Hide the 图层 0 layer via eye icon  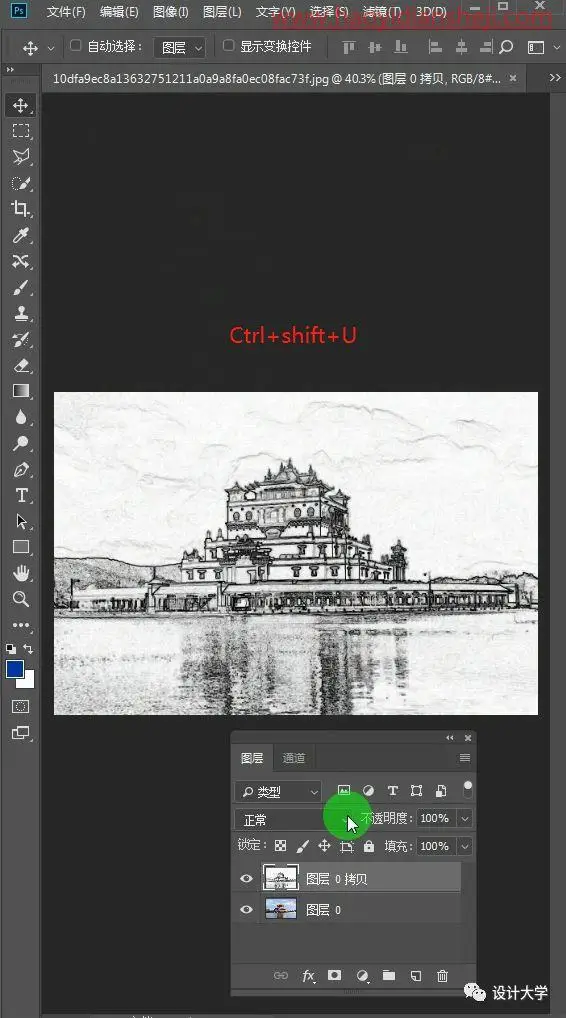[246, 910]
